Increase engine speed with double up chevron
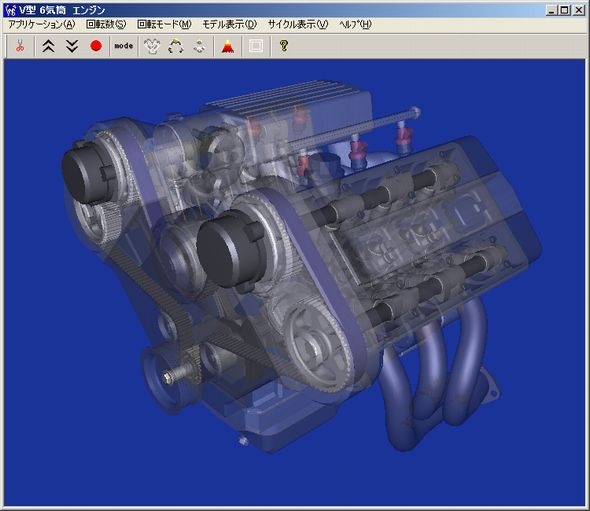Screen dimensions: 590x511 tap(49, 46)
